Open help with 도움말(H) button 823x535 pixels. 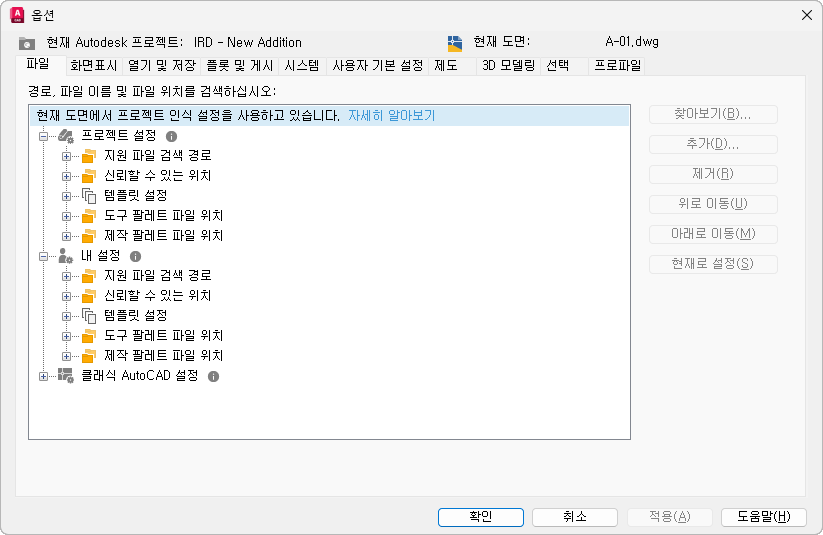(764, 517)
